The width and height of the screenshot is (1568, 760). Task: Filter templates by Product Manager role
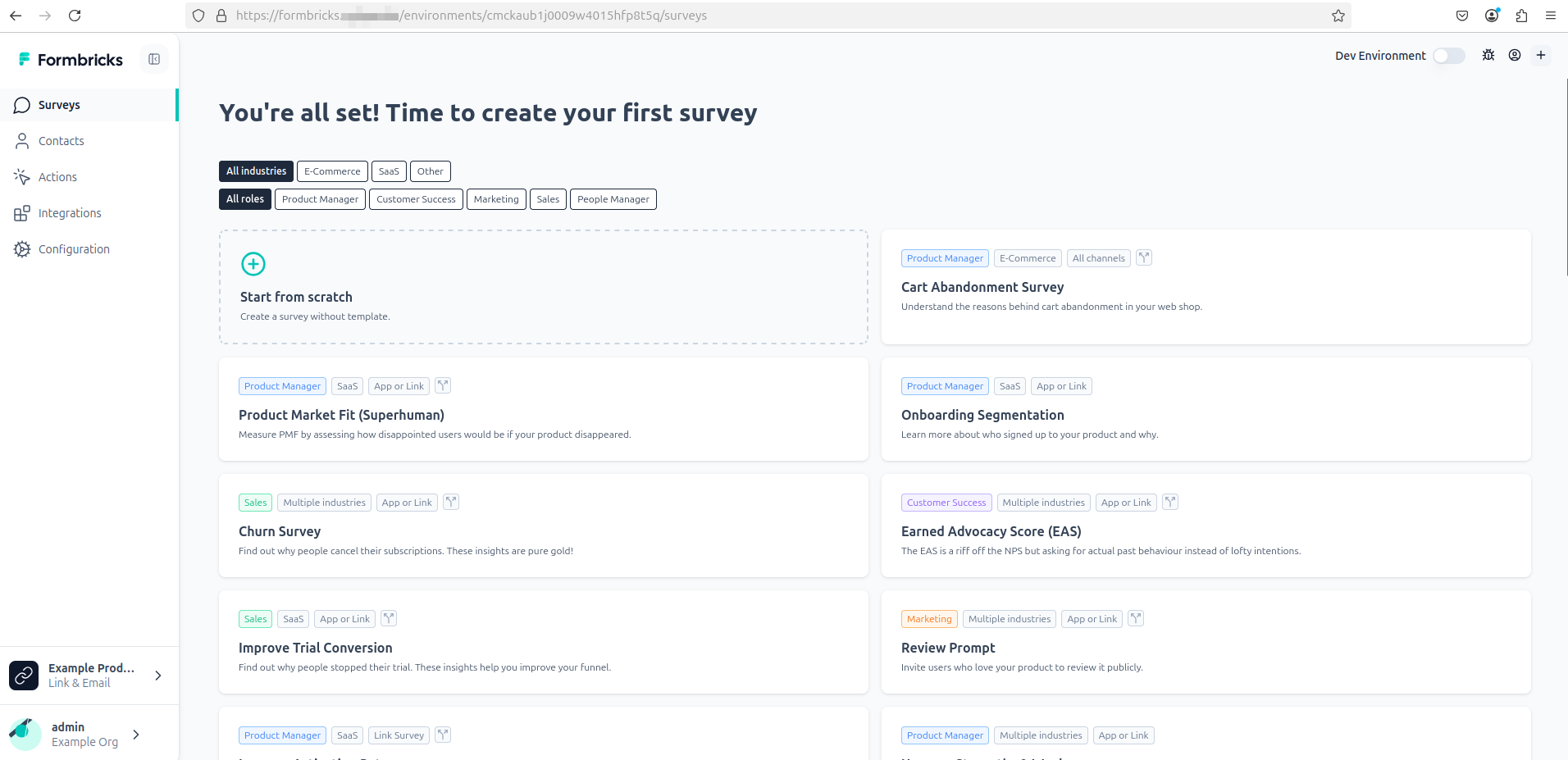pyautogui.click(x=320, y=199)
